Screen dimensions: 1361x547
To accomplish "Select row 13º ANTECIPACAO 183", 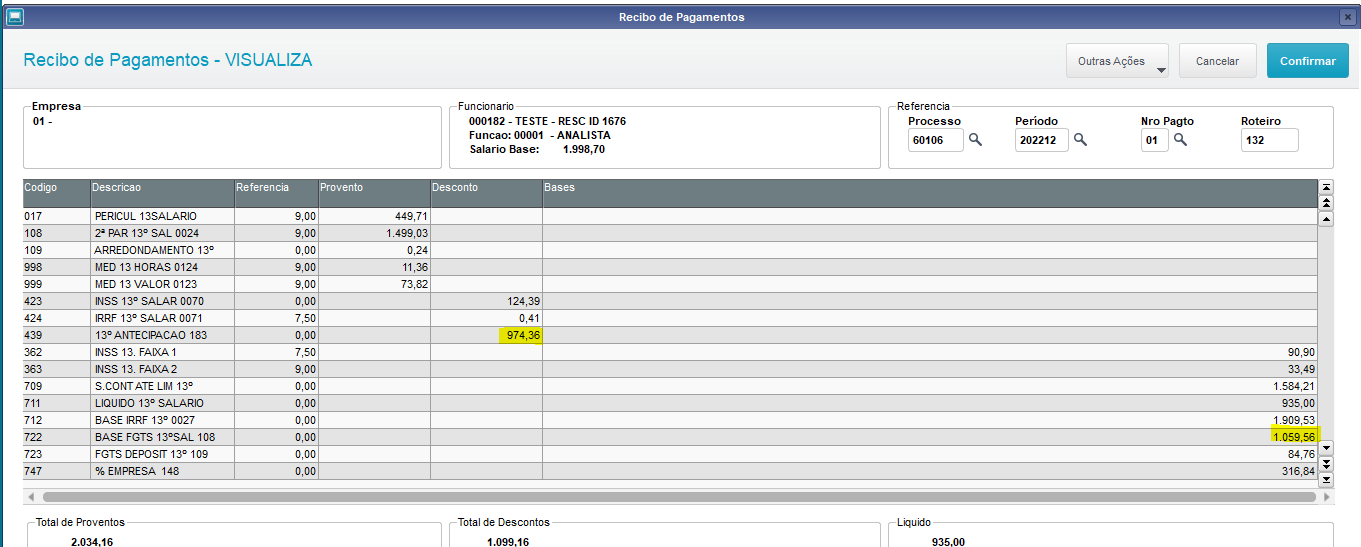I will pyautogui.click(x=670, y=335).
